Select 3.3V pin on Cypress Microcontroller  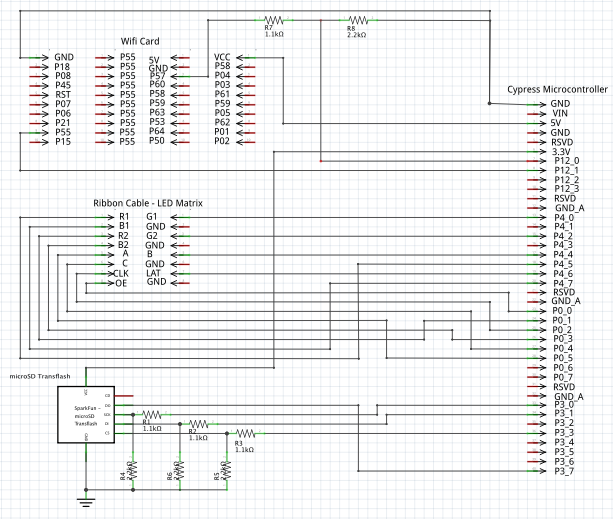(x=561, y=152)
